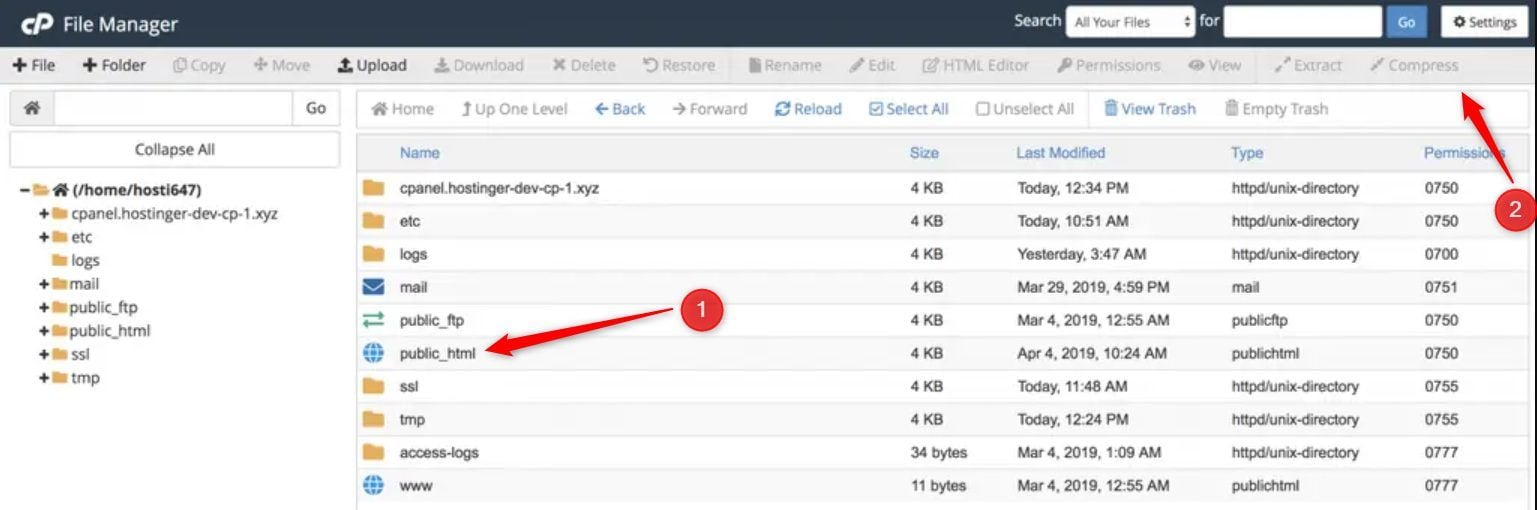Screen dimensions: 1537x510
Task: Open the All Your Files search dropdown
Action: (1131, 22)
